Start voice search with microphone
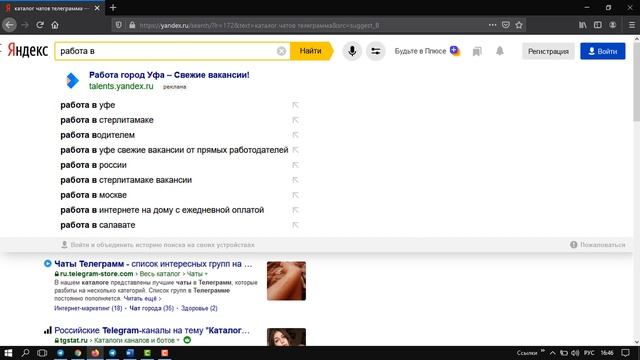This screenshot has height=360, width=640. [x=352, y=51]
